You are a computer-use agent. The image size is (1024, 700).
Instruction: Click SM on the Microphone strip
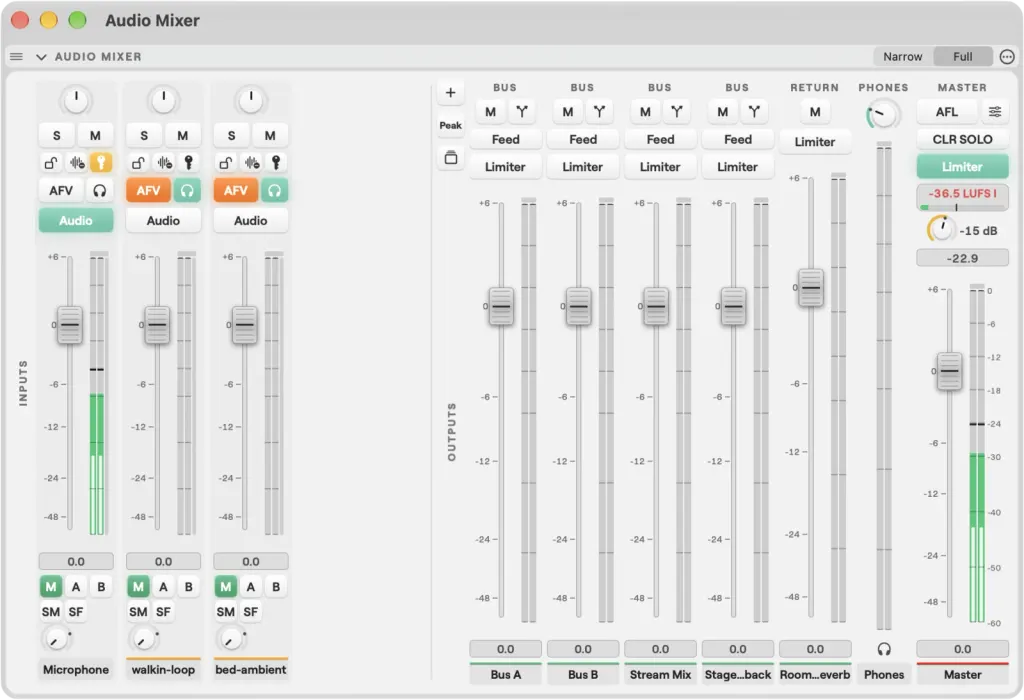tap(51, 612)
